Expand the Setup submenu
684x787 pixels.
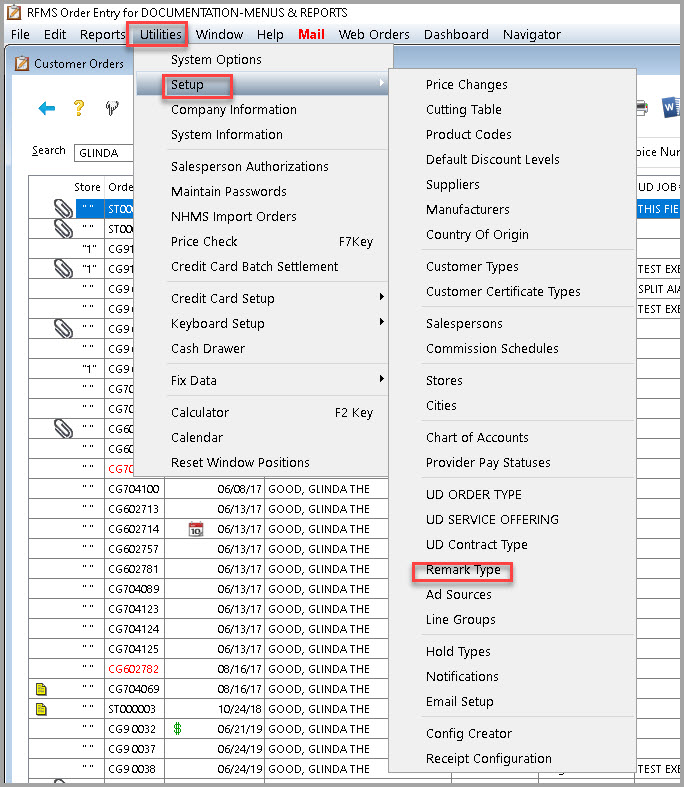coord(261,84)
